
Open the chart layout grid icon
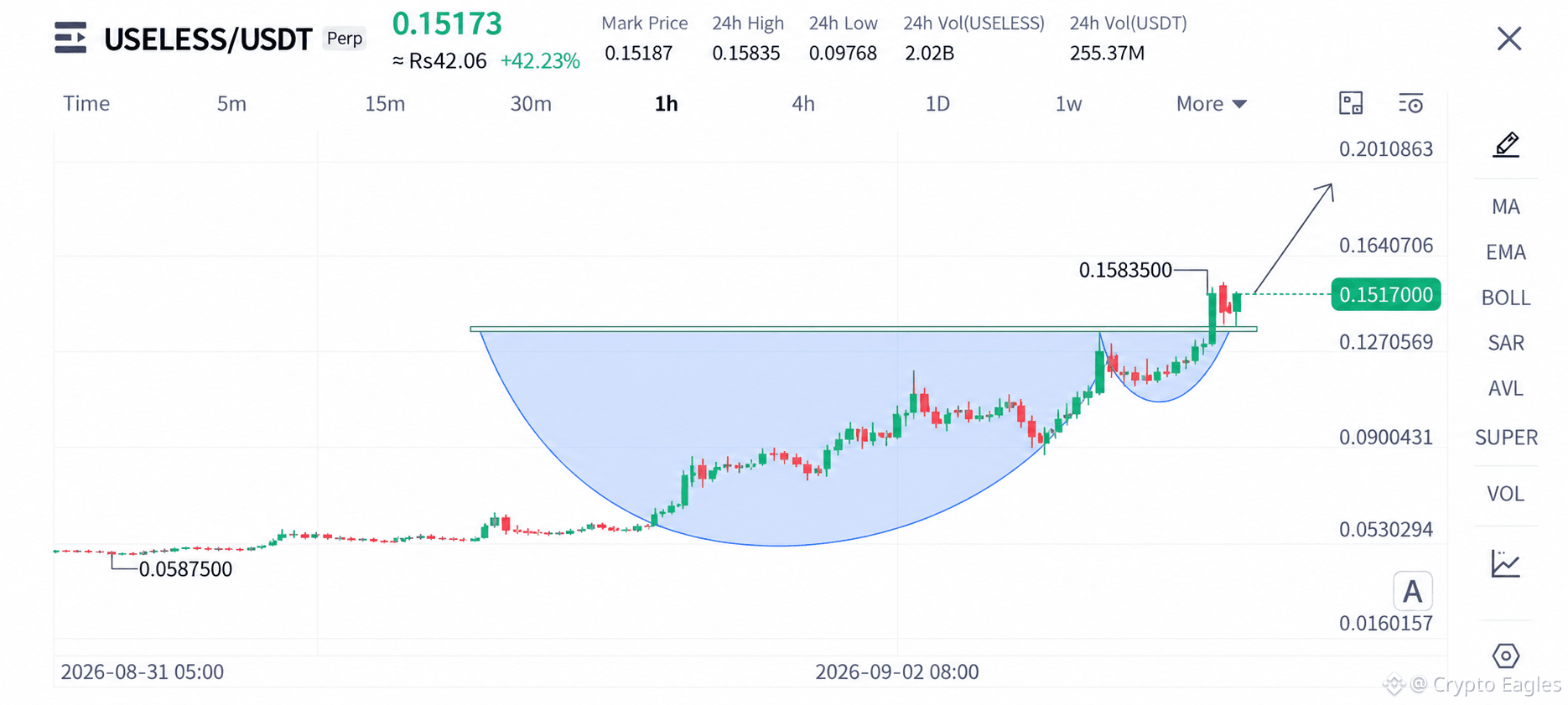[1351, 103]
